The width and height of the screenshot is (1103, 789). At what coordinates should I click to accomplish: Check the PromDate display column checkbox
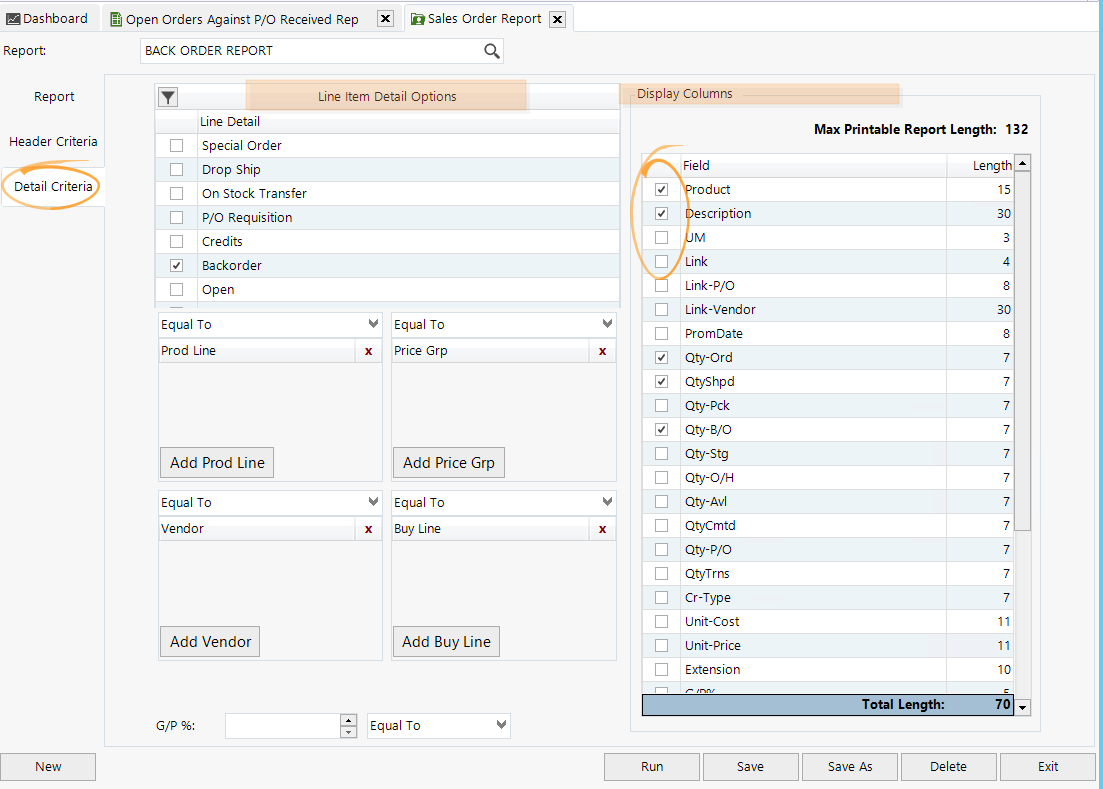coord(661,334)
